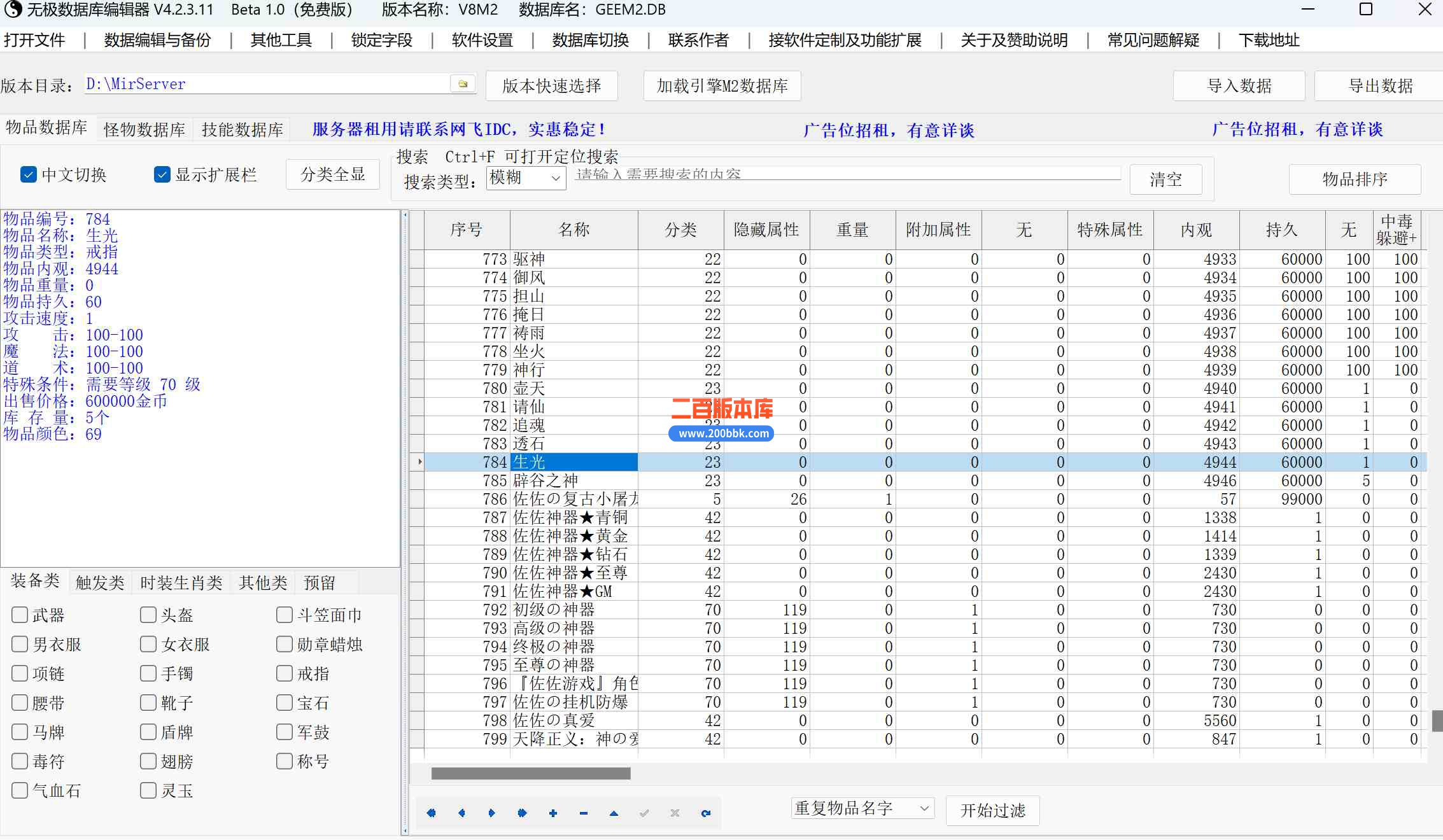Screen dimensions: 1443x840
Task: Check the 称号 category box
Action: tap(285, 761)
